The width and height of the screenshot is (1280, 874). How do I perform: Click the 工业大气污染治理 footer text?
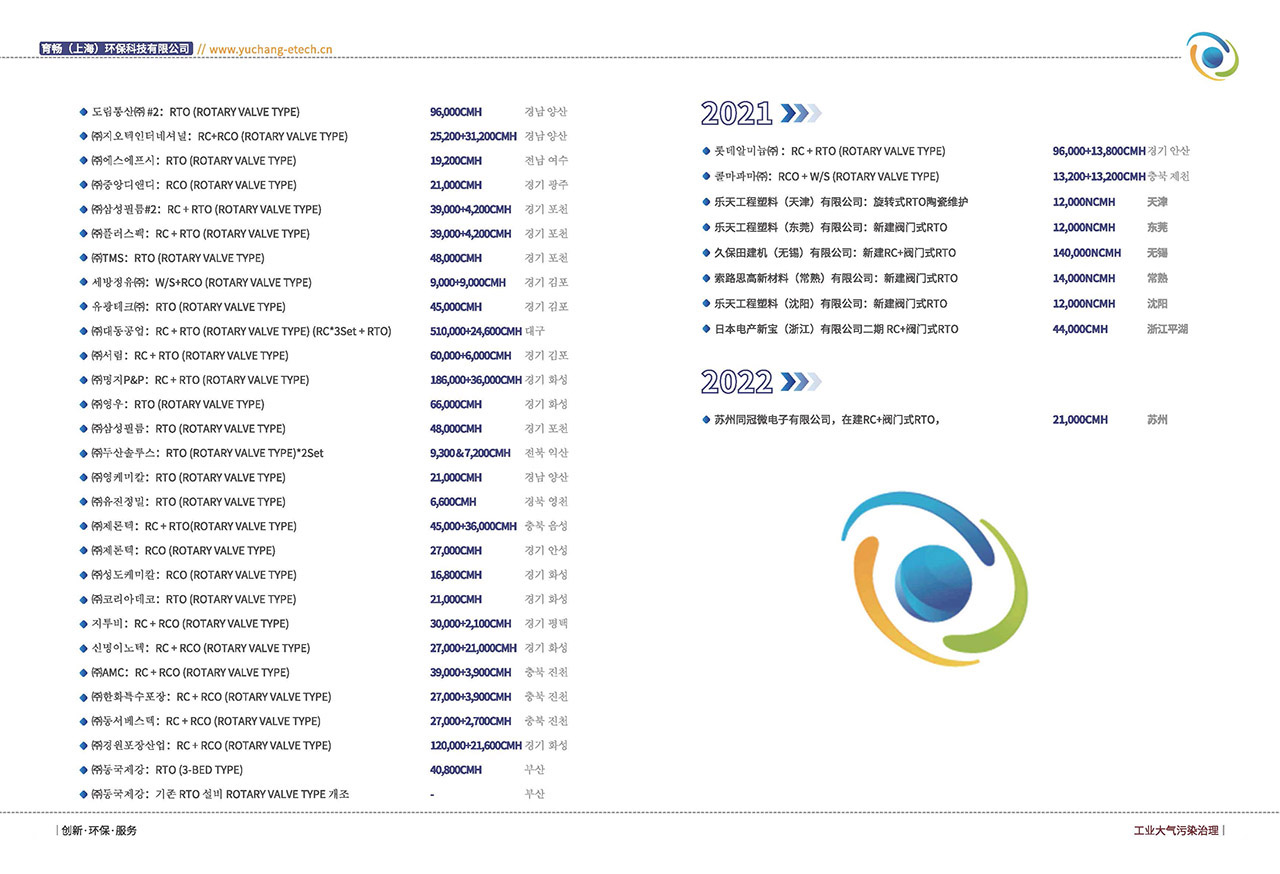click(1176, 831)
